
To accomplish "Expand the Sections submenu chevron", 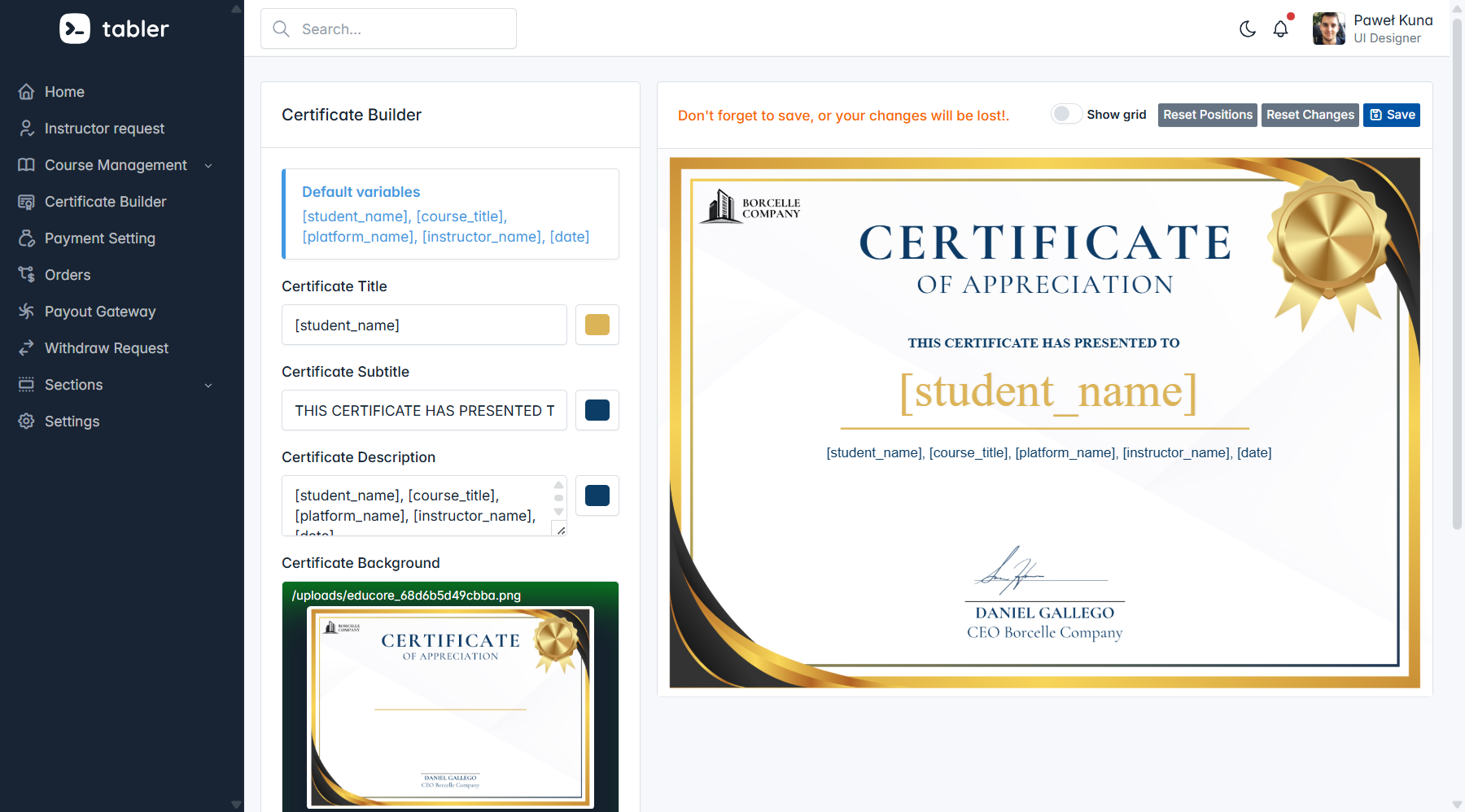I will (x=208, y=386).
